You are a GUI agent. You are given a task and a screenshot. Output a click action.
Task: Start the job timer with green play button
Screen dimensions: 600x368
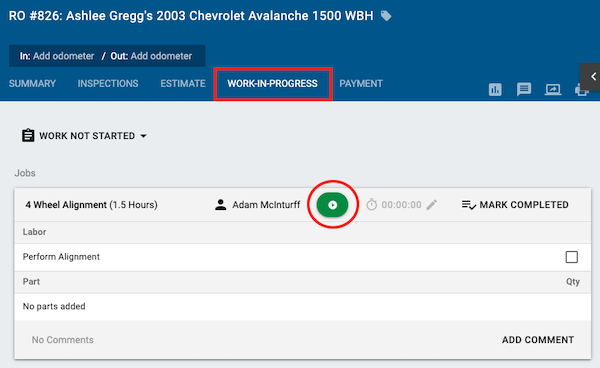333,205
